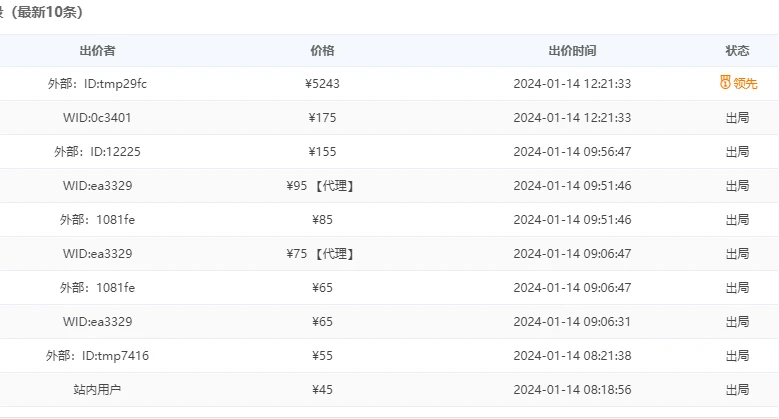Click the ¥95 【代理】 proxy bid
The width and height of the screenshot is (779, 419).
coord(320,186)
